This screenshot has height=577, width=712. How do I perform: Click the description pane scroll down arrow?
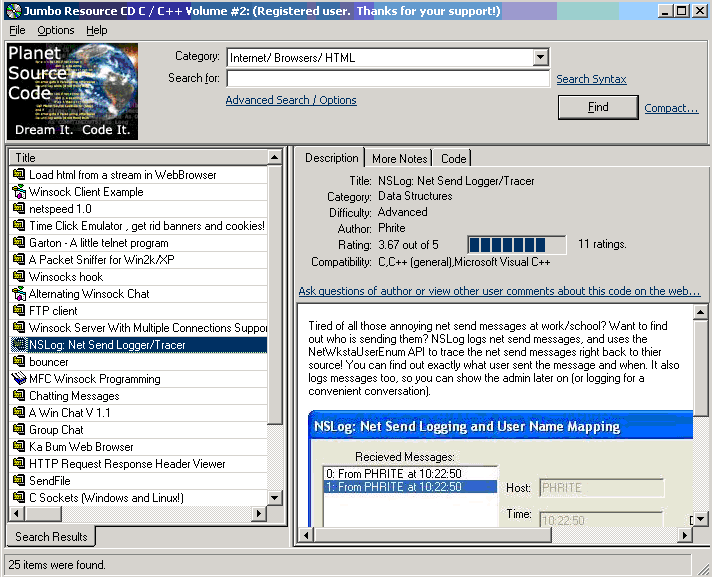[x=700, y=518]
